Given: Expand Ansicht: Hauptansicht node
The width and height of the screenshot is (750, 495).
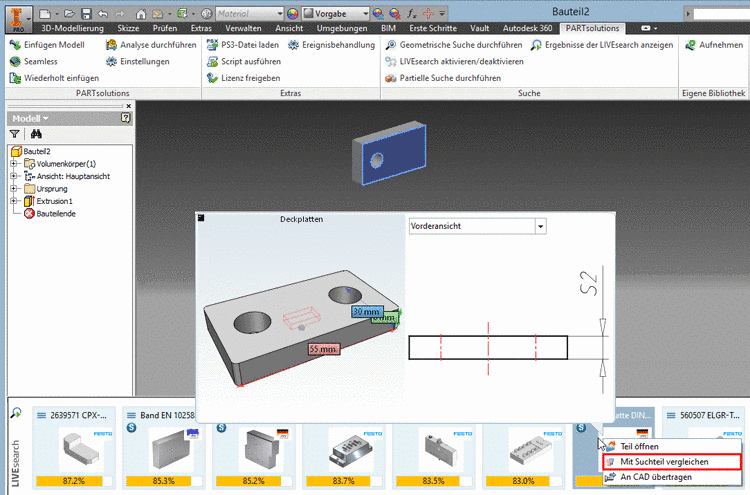Looking at the screenshot, I should pyautogui.click(x=14, y=176).
